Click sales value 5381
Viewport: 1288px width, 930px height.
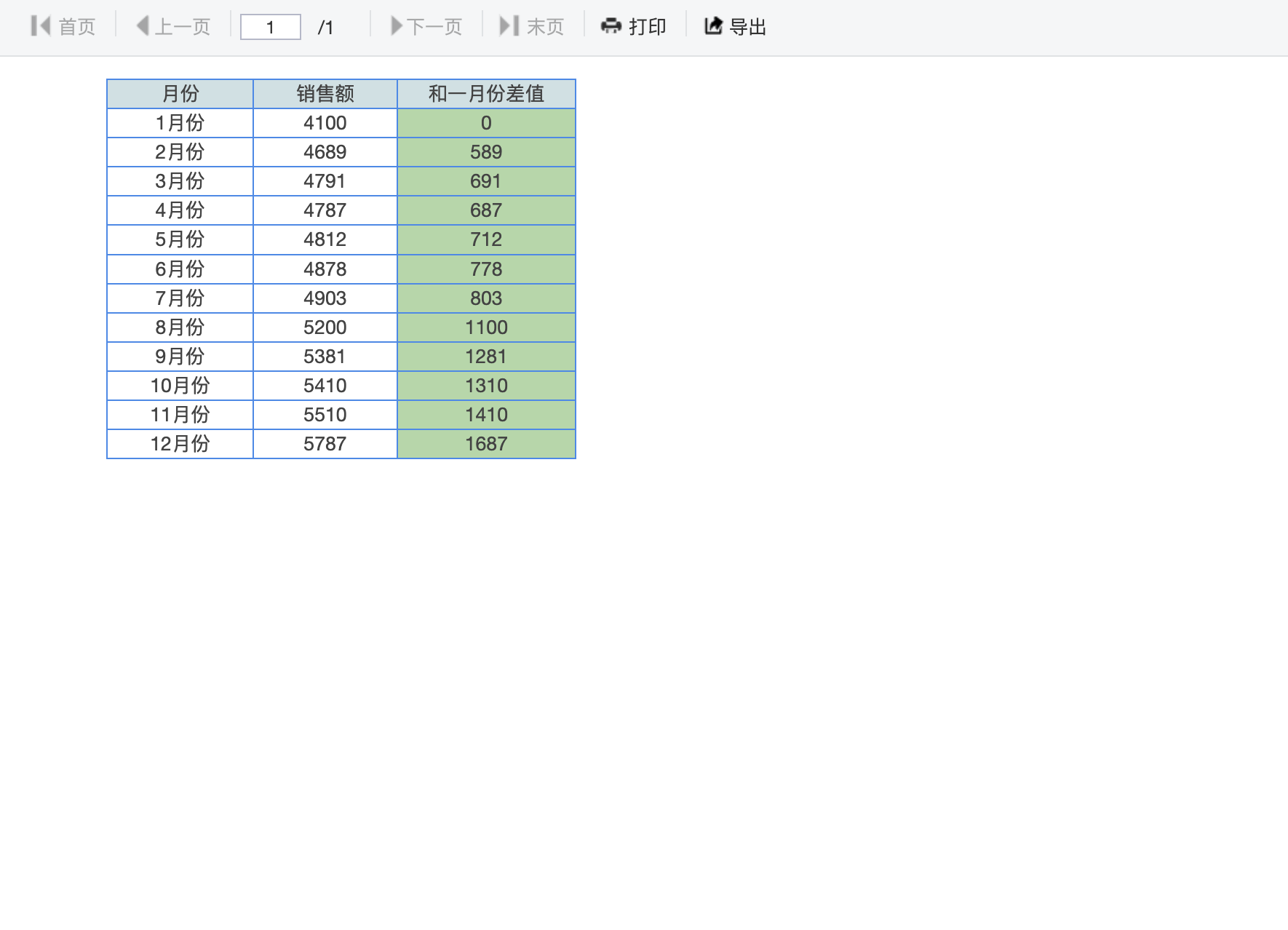pos(325,357)
